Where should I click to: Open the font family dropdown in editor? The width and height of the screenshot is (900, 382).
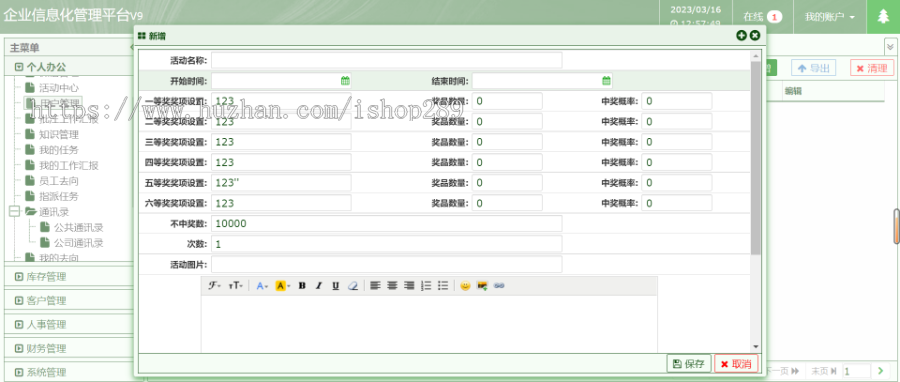coord(214,286)
